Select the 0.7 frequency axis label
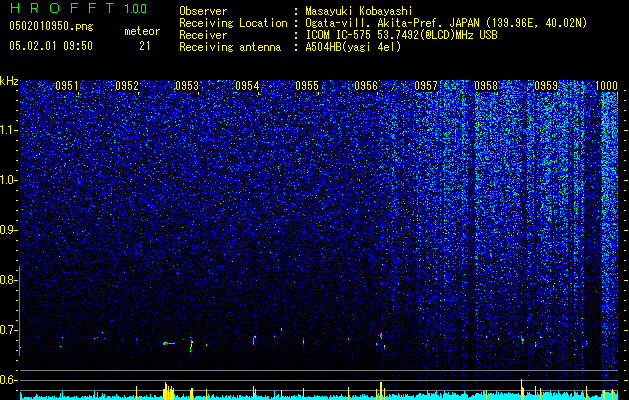Screen dimensions: 629x400 (x=7, y=330)
